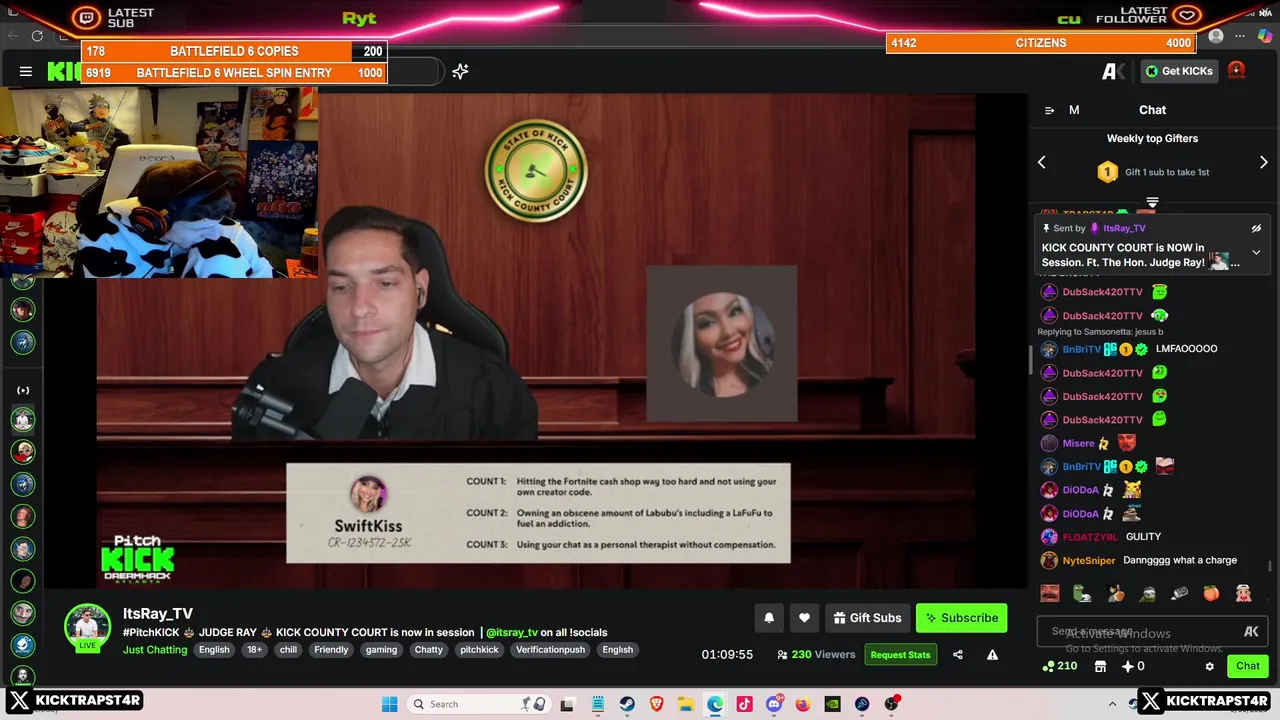Screen dimensions: 1280x720
Task: Collapse the chat panel with arrow icon
Action: tap(1049, 110)
